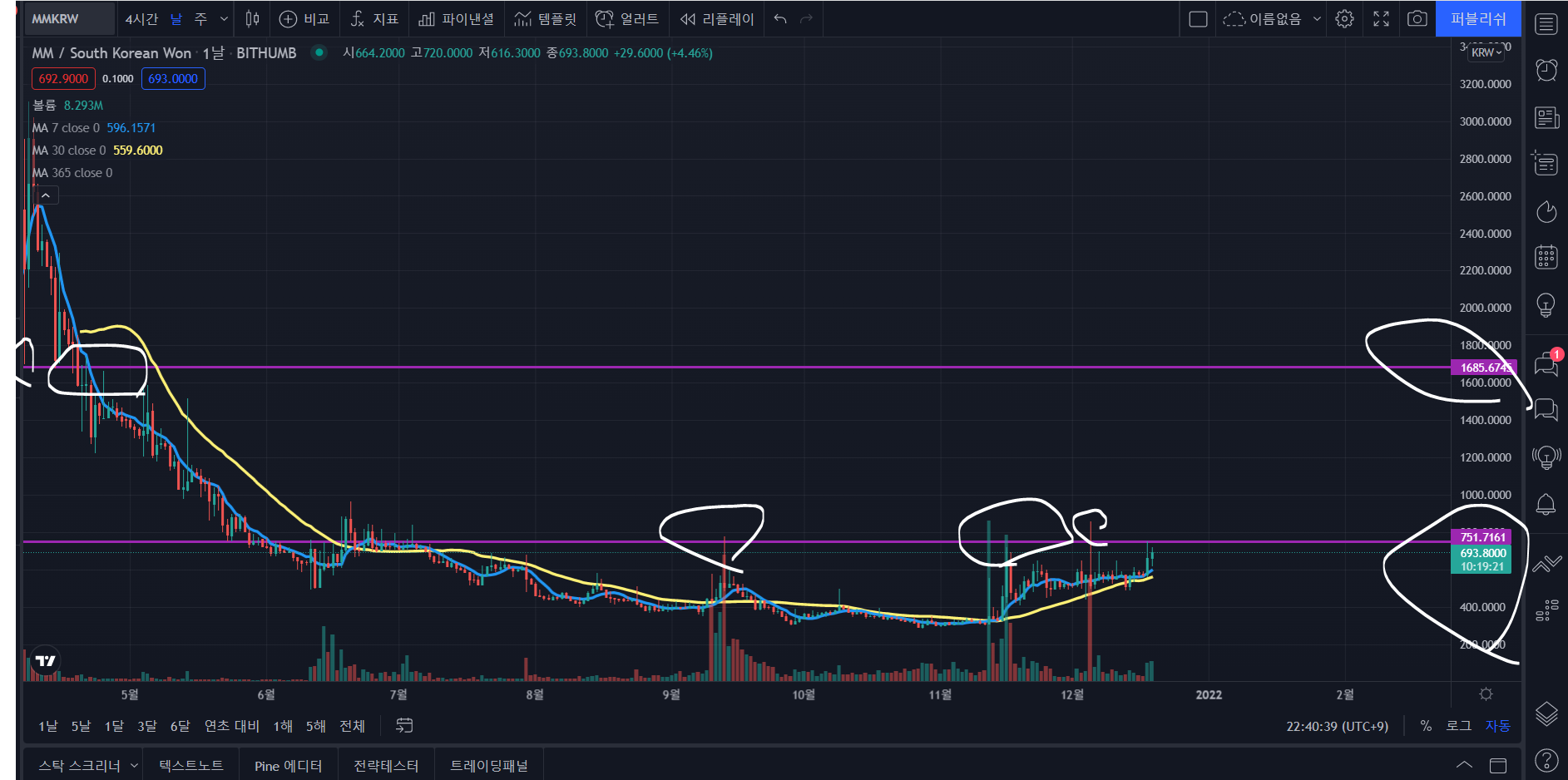Image resolution: width=1568 pixels, height=780 pixels.
Task: Open the 트레이딩패널 tab
Action: (x=489, y=766)
